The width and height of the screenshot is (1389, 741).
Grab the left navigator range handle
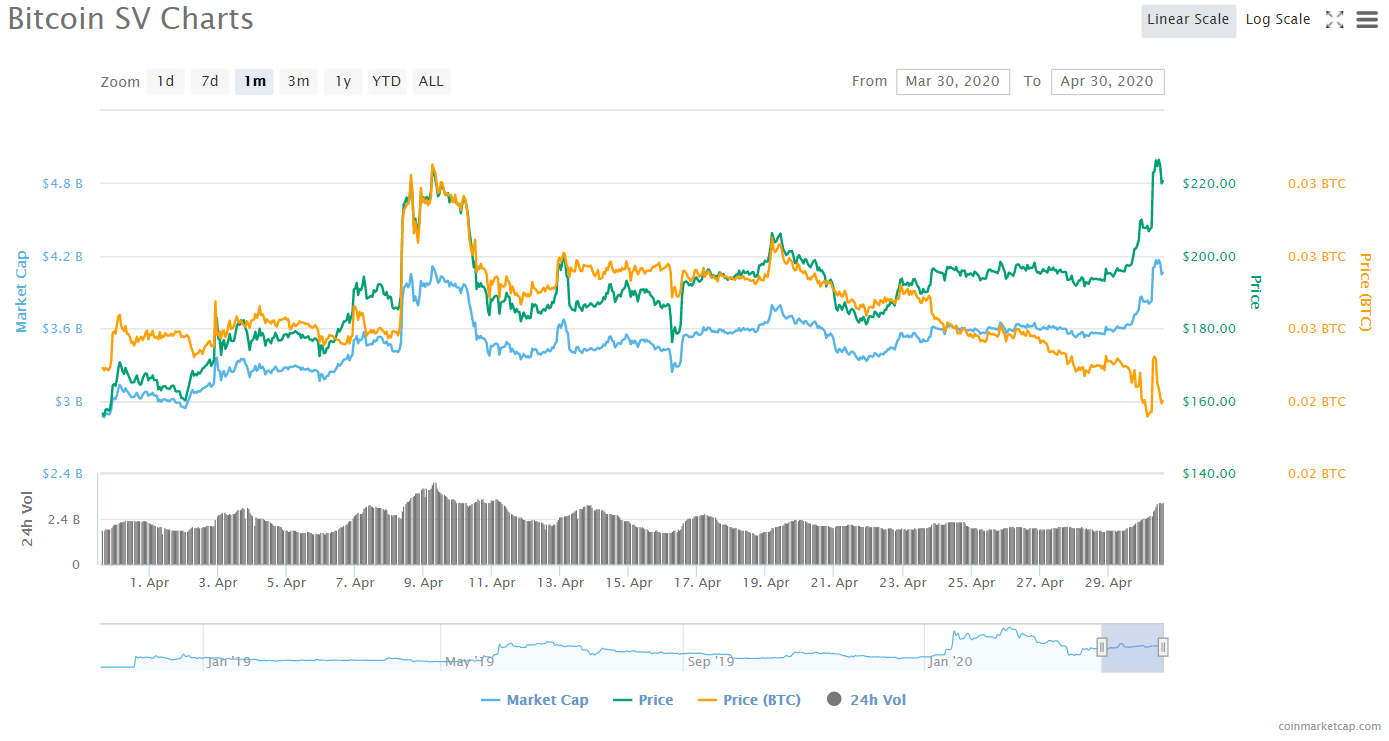pos(1102,647)
